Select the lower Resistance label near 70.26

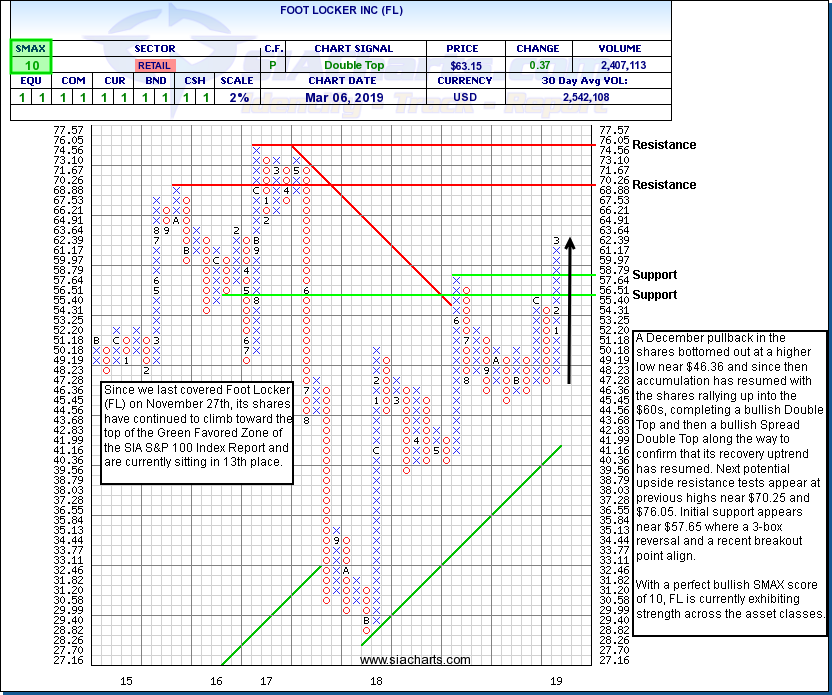click(x=664, y=185)
